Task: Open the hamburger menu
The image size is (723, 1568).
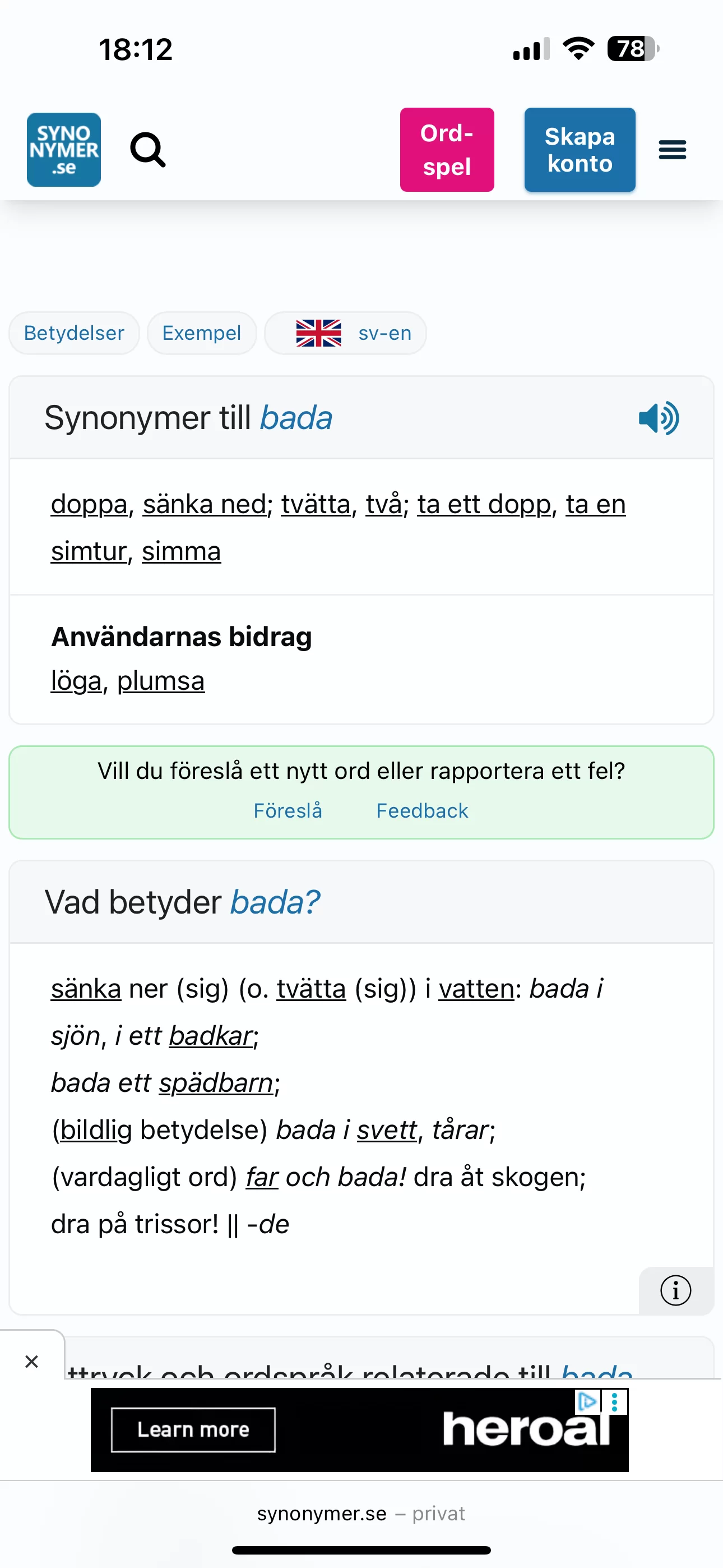Action: 672,150
